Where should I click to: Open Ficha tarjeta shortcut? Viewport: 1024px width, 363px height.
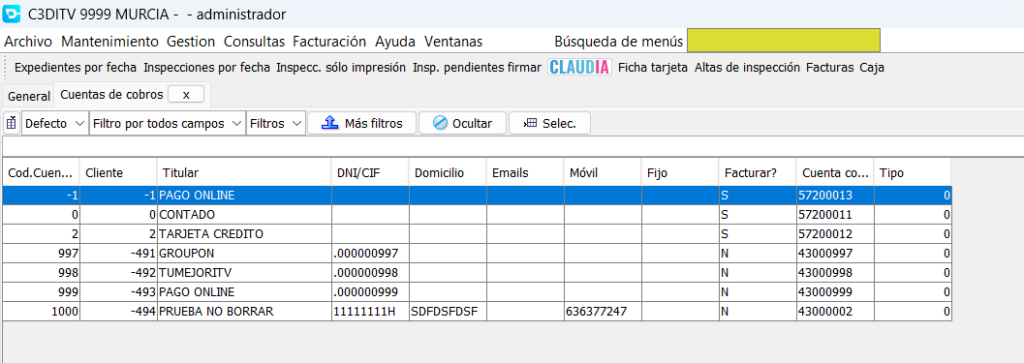652,67
